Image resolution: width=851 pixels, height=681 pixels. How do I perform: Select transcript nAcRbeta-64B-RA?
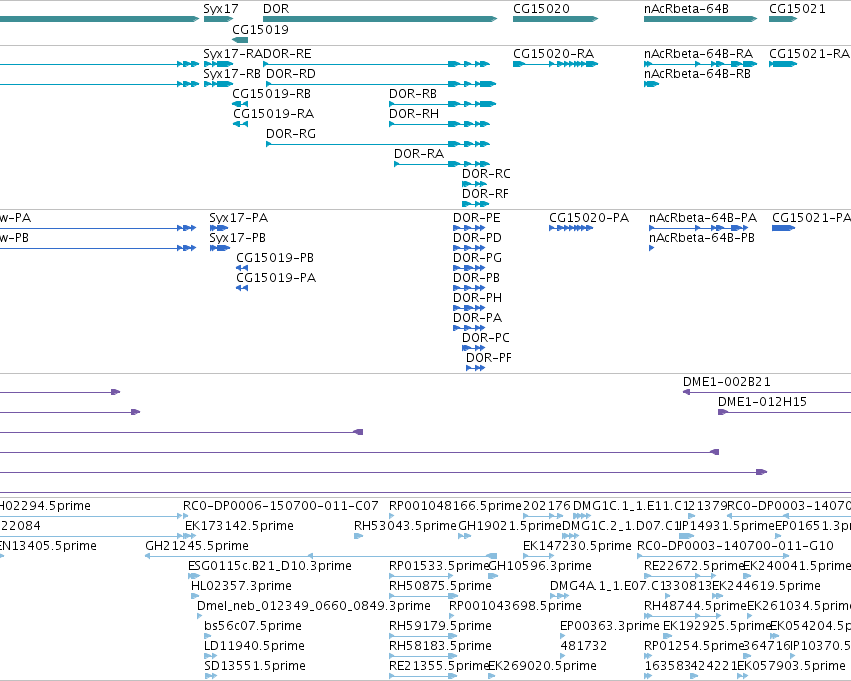tap(698, 54)
